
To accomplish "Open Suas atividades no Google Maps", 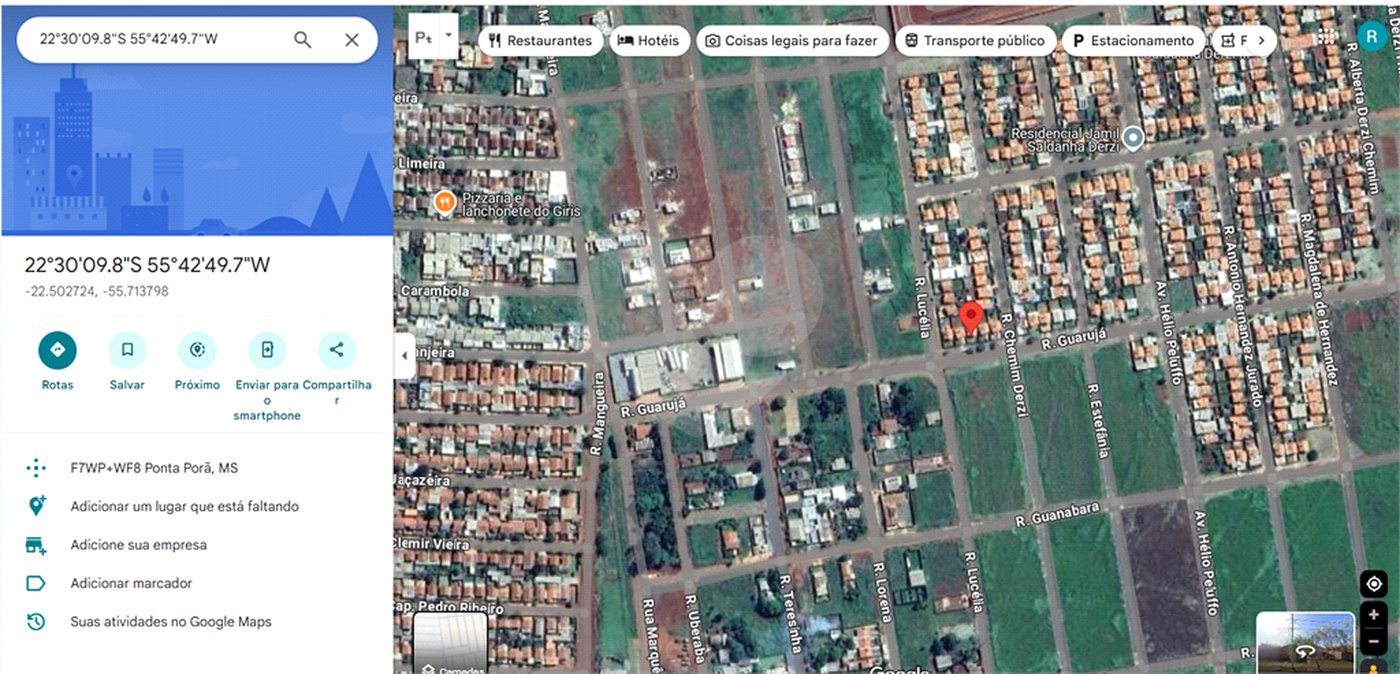I will coord(171,622).
